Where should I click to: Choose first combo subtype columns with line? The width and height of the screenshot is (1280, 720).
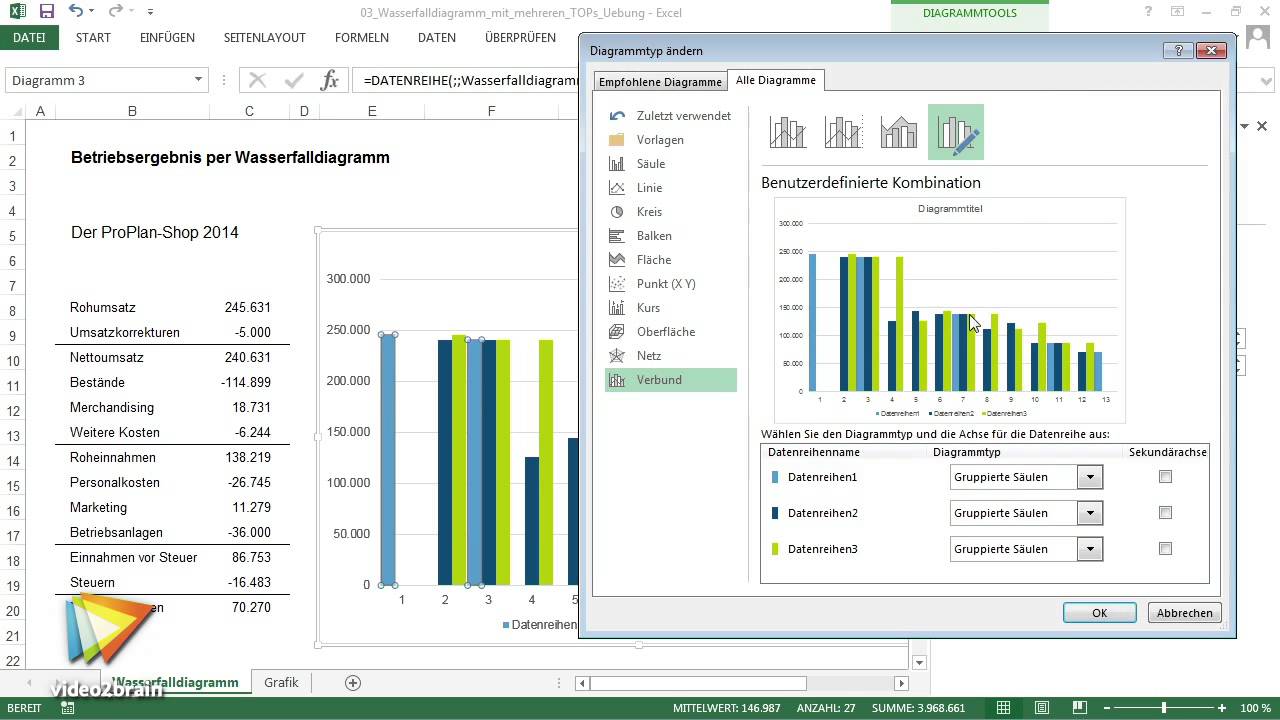pos(788,132)
